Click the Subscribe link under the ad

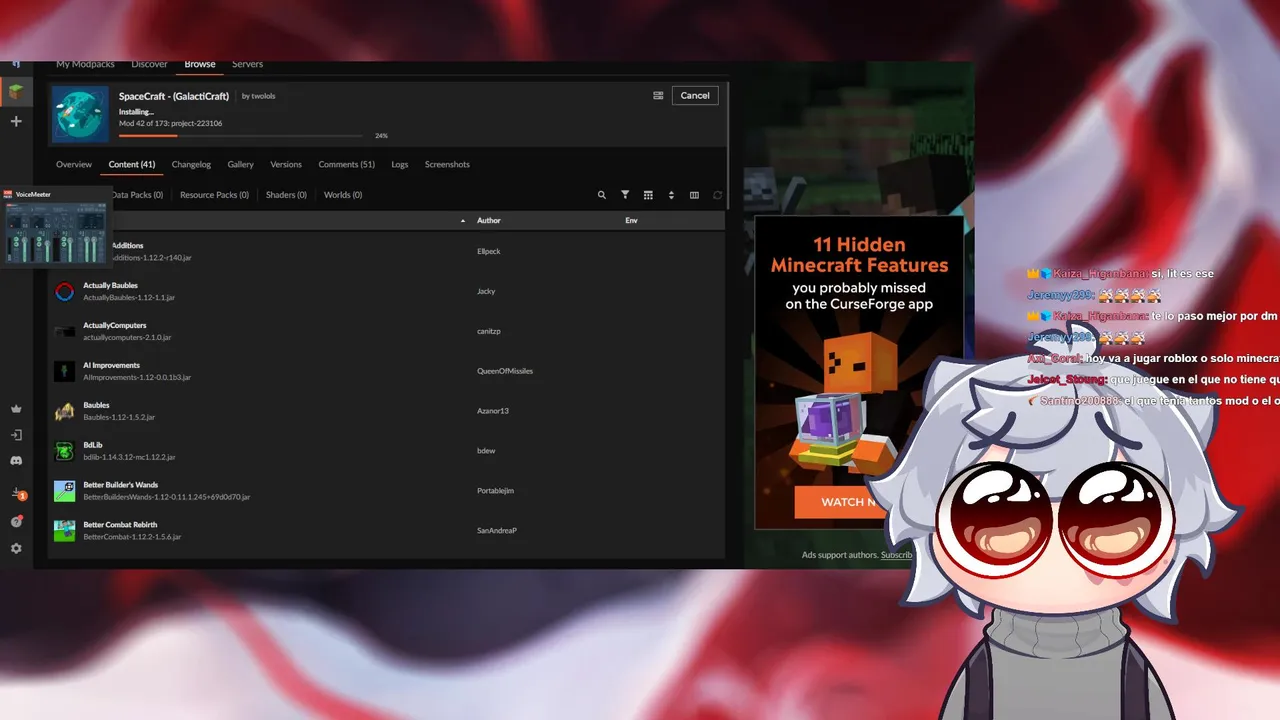click(896, 555)
